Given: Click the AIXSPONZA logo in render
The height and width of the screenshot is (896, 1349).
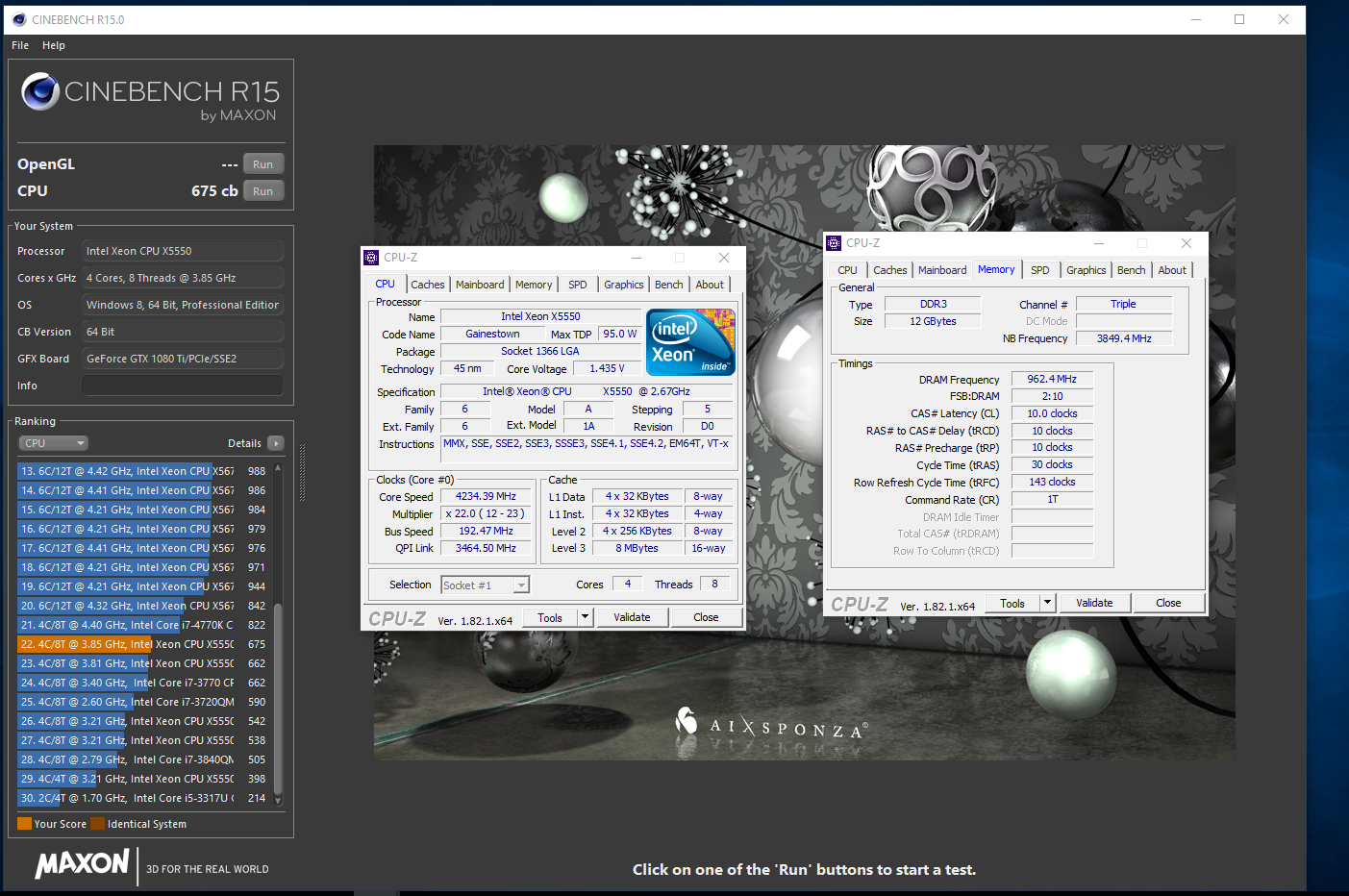Looking at the screenshot, I should pyautogui.click(x=772, y=723).
